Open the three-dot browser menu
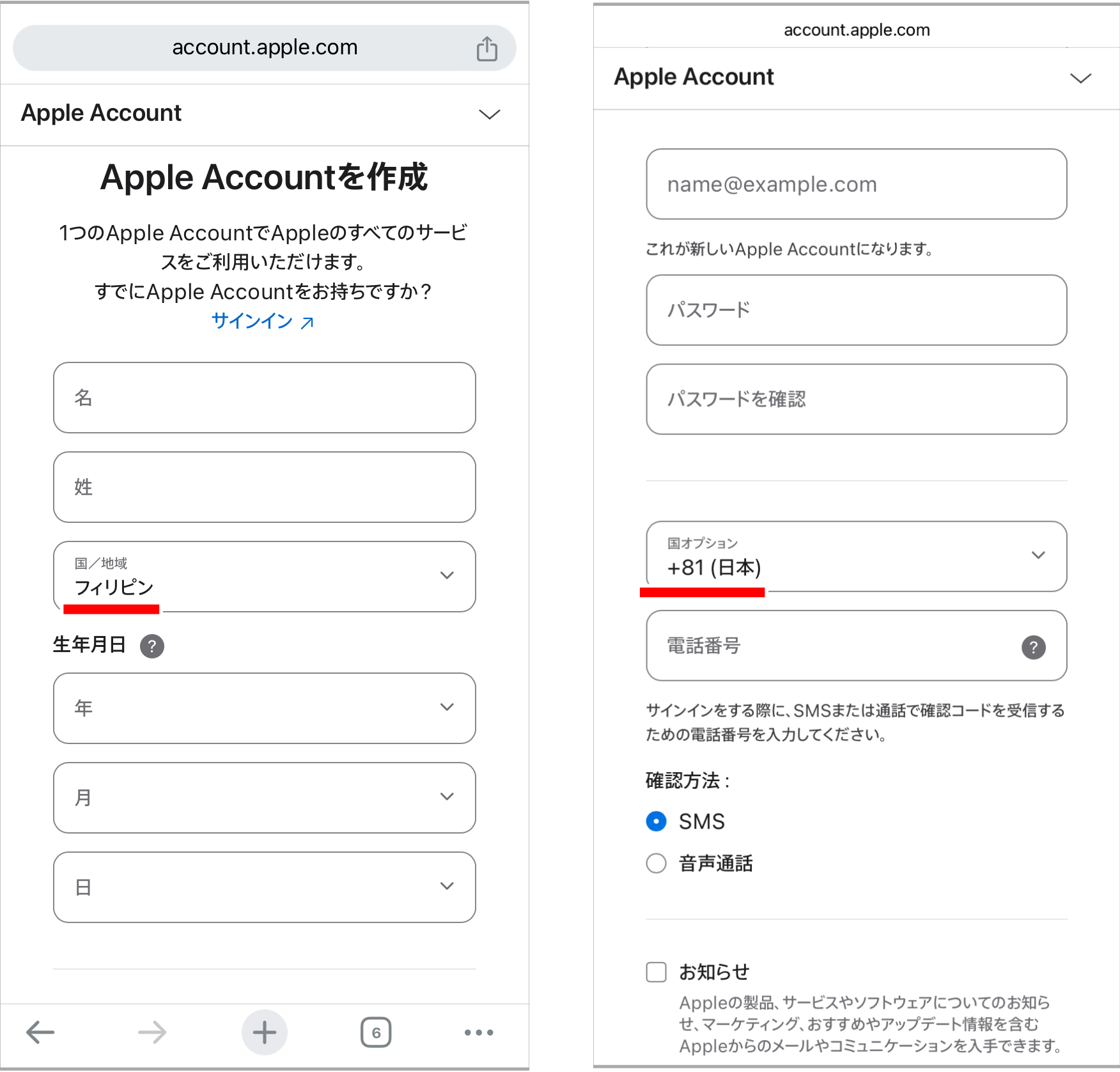This screenshot has height=1072, width=1120. point(479,1032)
